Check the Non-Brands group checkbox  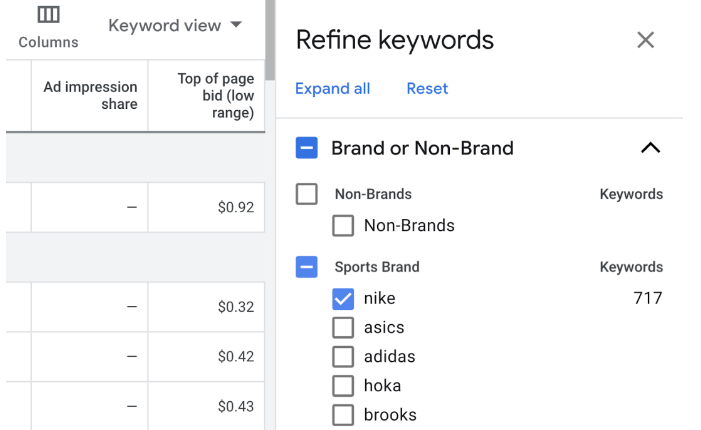pos(307,194)
